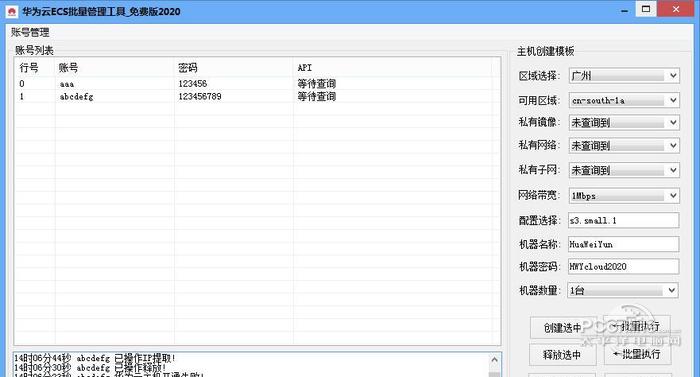Click log entry 14时06分44秒 已操作IP提取
Viewport: 700px width, 377px height.
point(95,358)
